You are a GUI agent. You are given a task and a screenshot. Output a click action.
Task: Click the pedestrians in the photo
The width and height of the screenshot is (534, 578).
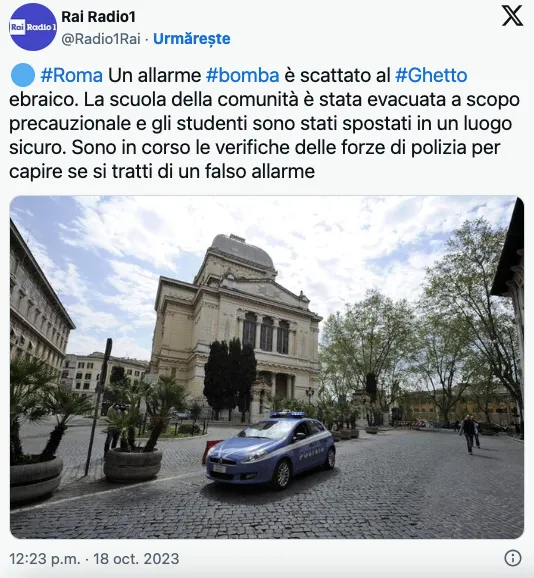[x=471, y=434]
